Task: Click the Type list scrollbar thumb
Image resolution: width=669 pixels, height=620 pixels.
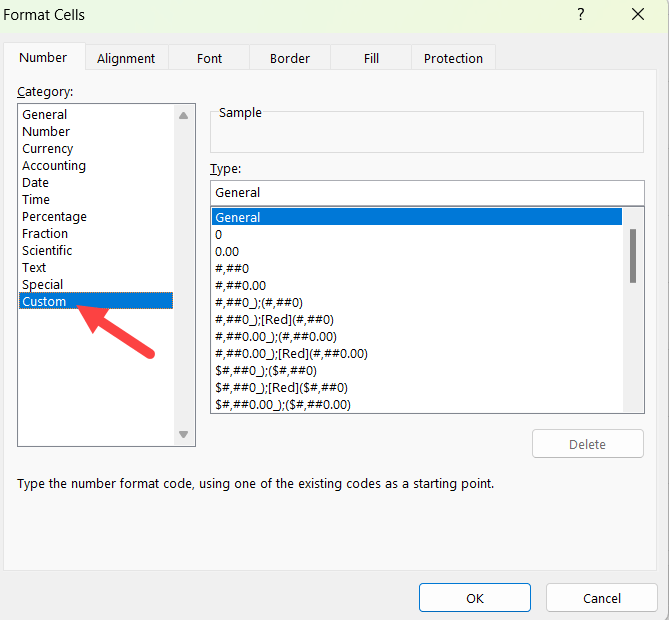Action: (633, 256)
